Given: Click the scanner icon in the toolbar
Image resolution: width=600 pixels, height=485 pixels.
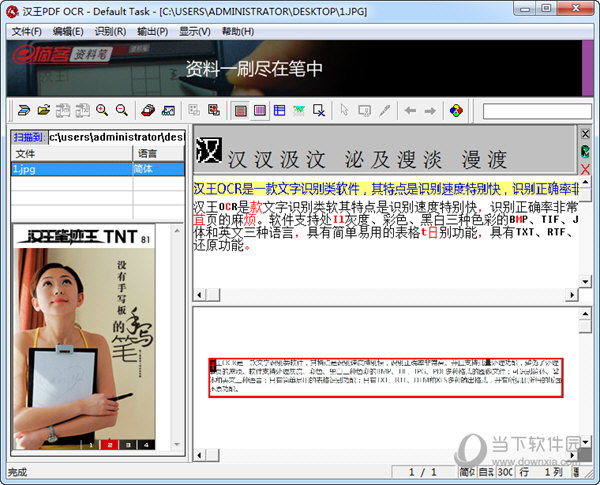Looking at the screenshot, I should pyautogui.click(x=24, y=111).
